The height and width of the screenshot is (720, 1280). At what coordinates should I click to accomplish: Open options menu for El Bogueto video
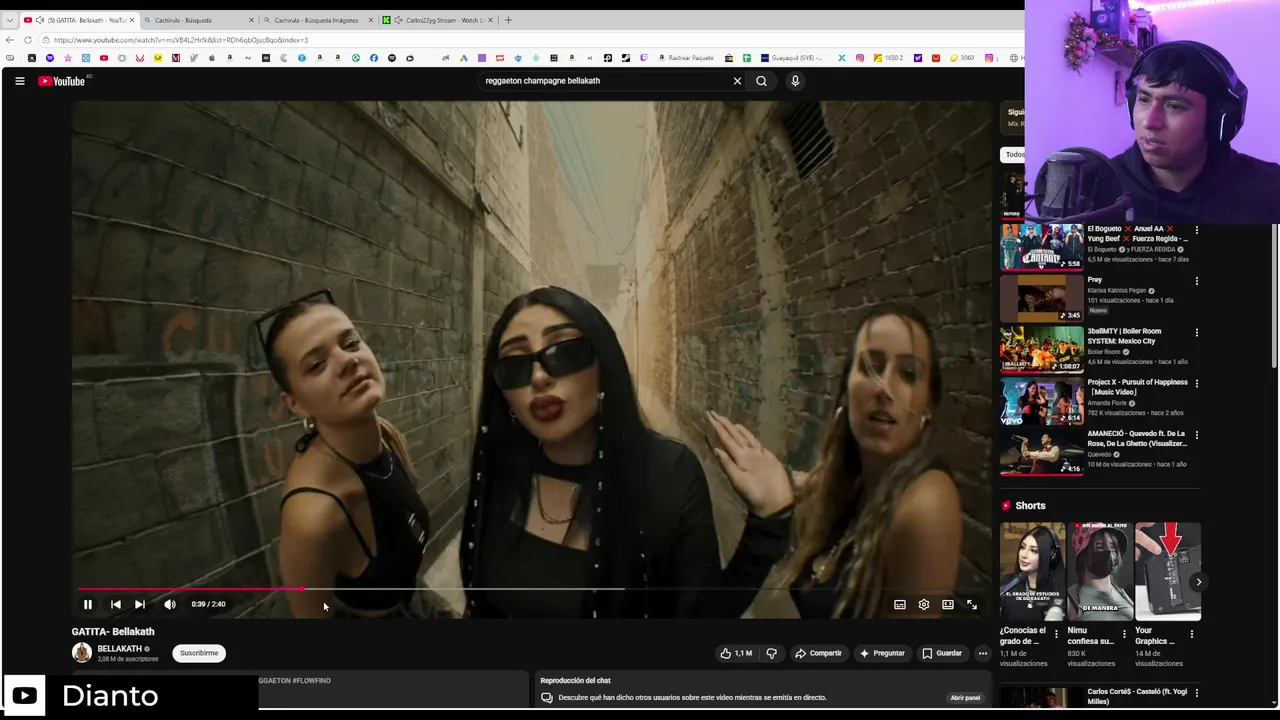pos(1197,230)
